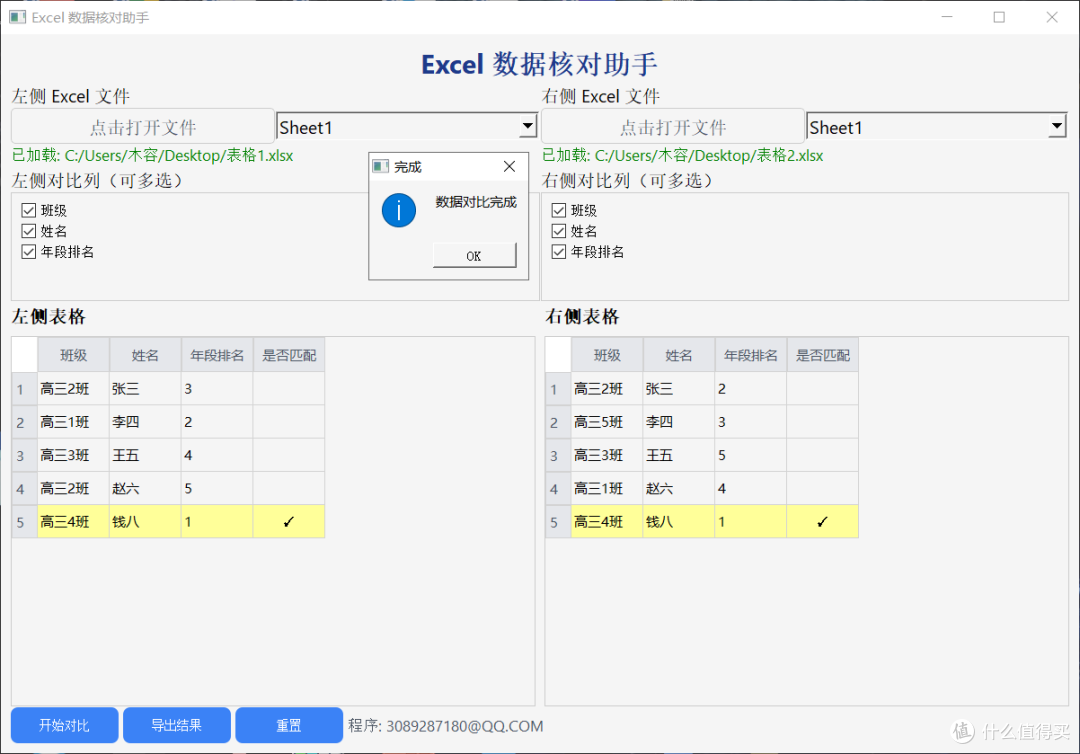Uncheck the left 姓名 checkbox
Image resolution: width=1080 pixels, height=754 pixels.
tap(28, 231)
